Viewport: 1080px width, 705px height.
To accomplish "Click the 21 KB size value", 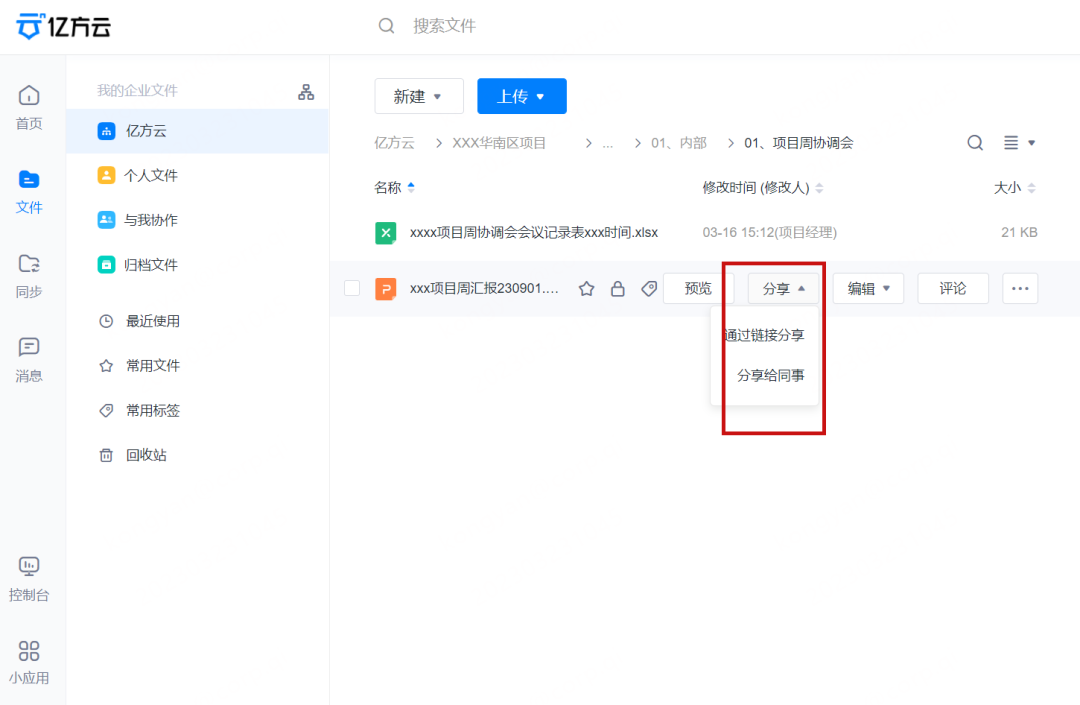I will [x=1019, y=233].
